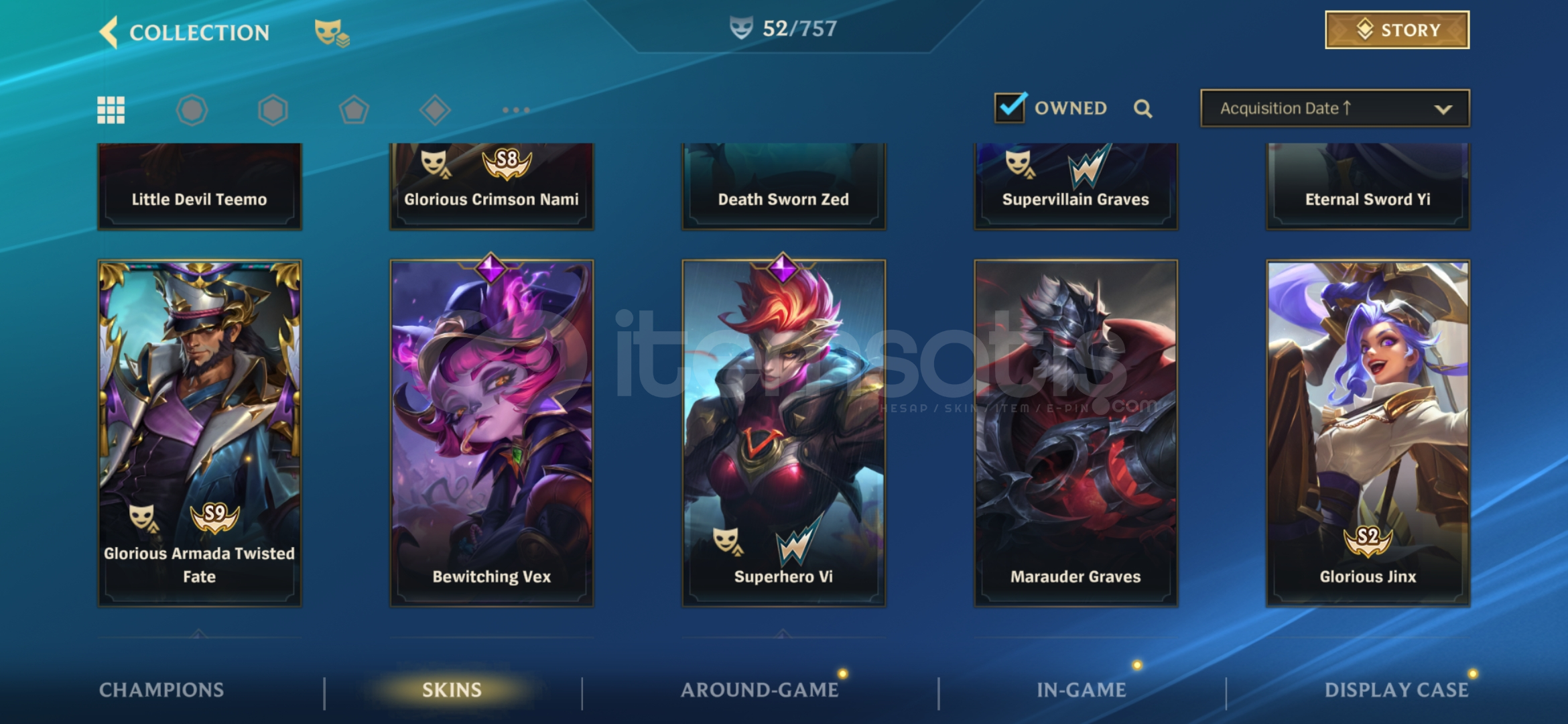
Task: Go back using the Collection arrow
Action: (109, 32)
